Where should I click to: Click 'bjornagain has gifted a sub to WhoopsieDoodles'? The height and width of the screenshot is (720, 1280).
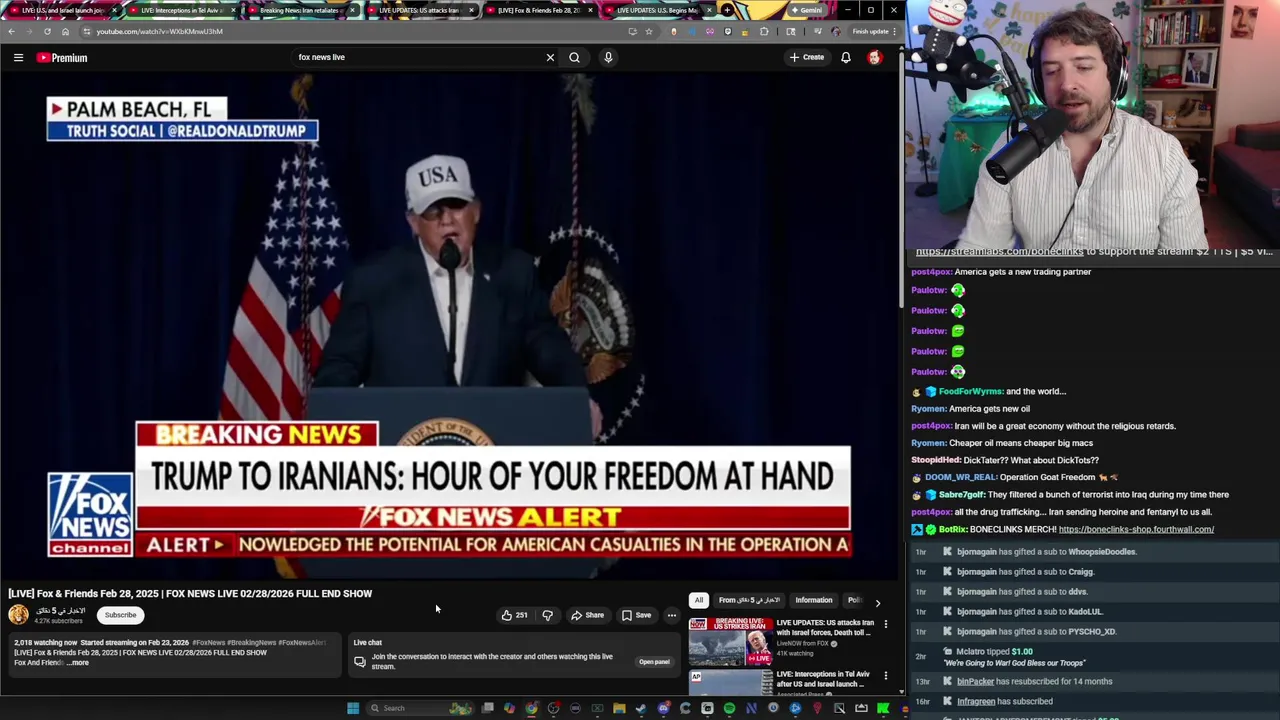click(1046, 552)
